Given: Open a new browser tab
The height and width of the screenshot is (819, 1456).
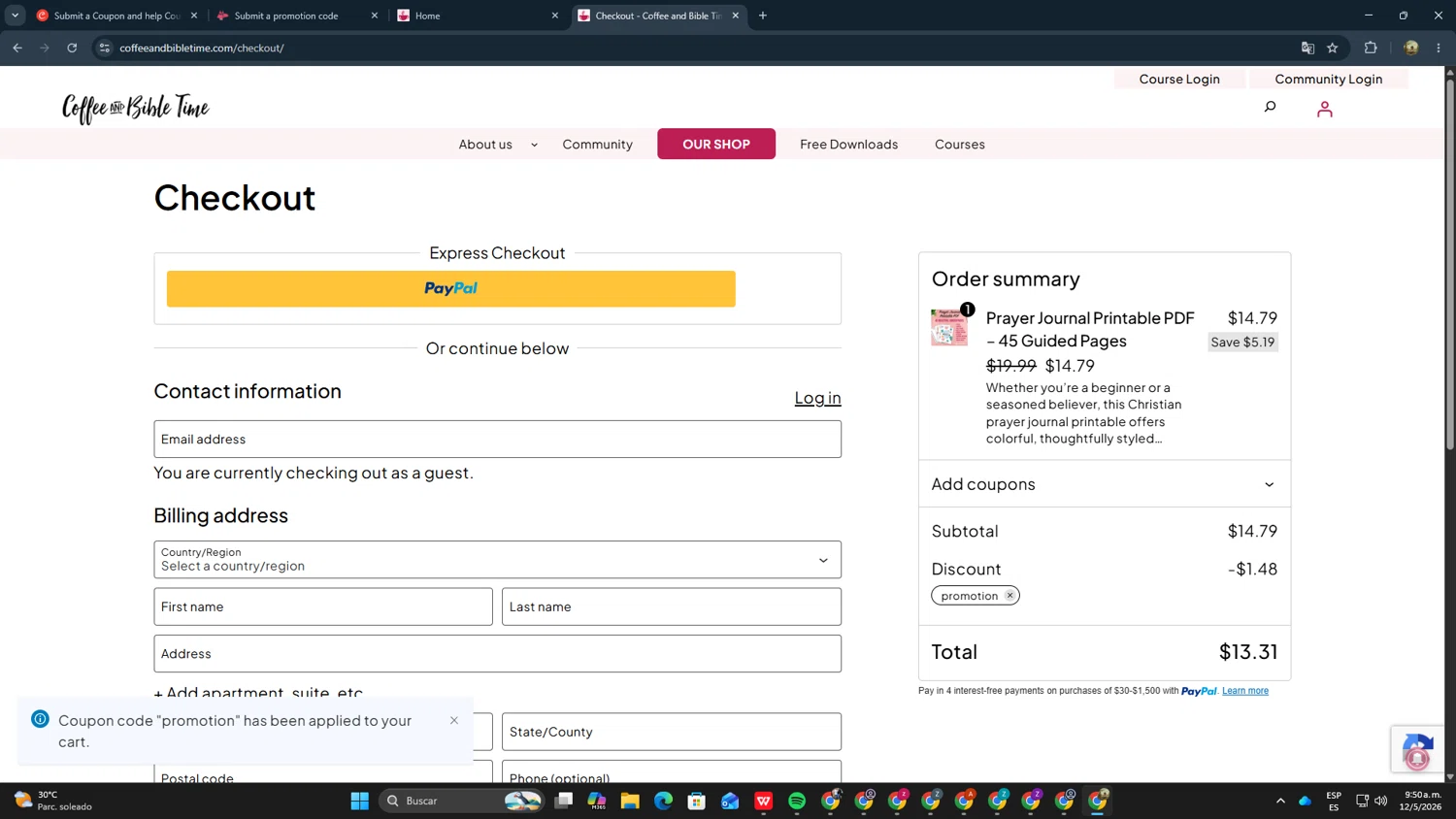Looking at the screenshot, I should [x=763, y=16].
